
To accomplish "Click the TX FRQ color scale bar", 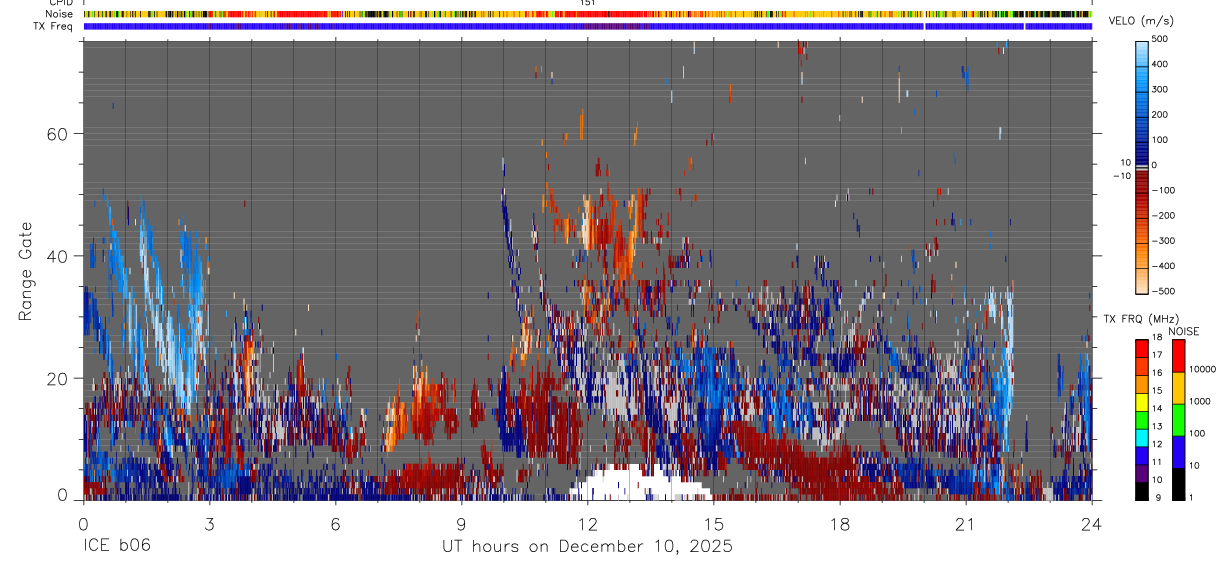I will pos(1142,420).
